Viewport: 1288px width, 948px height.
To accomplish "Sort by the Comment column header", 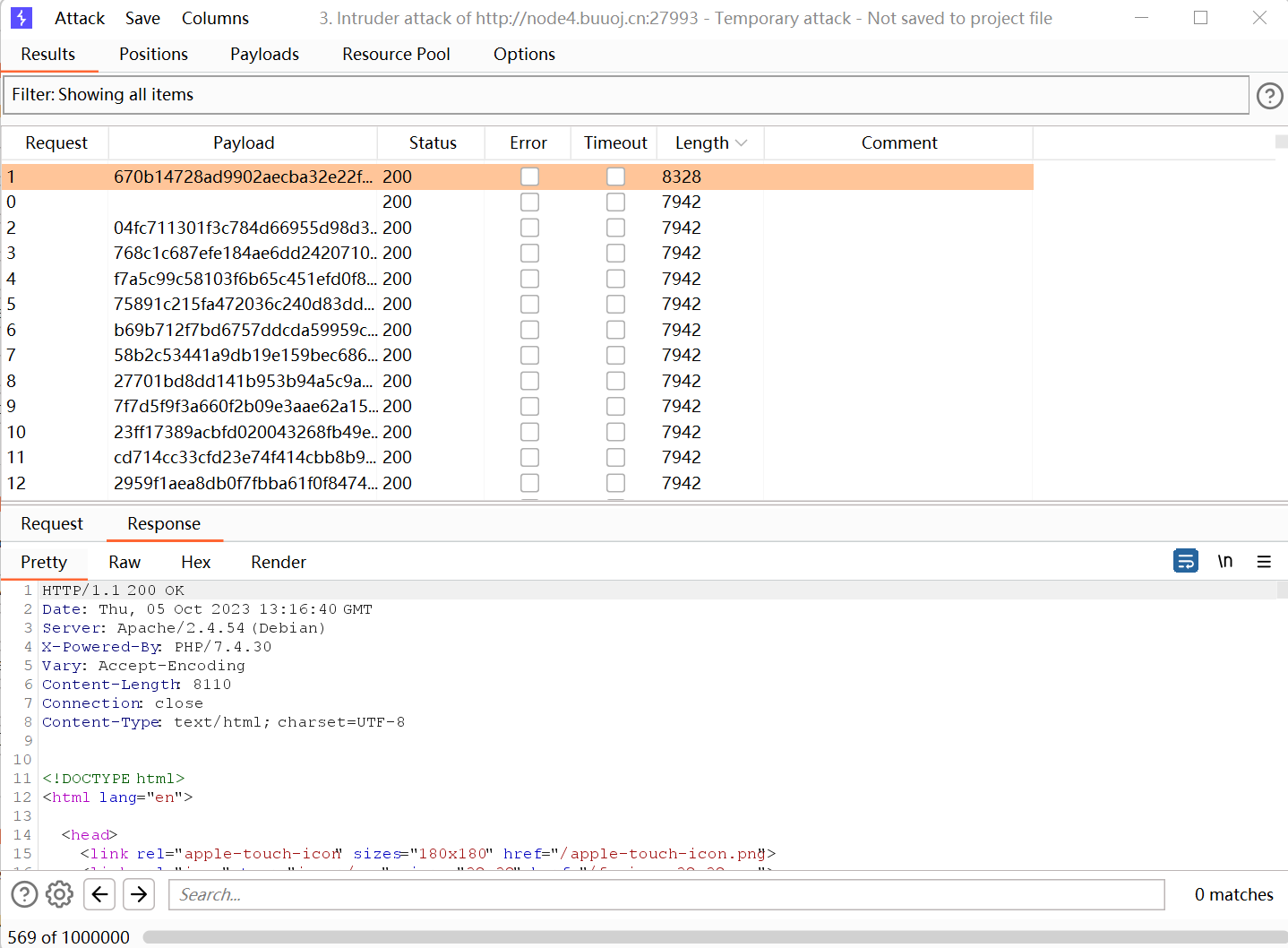I will point(899,143).
